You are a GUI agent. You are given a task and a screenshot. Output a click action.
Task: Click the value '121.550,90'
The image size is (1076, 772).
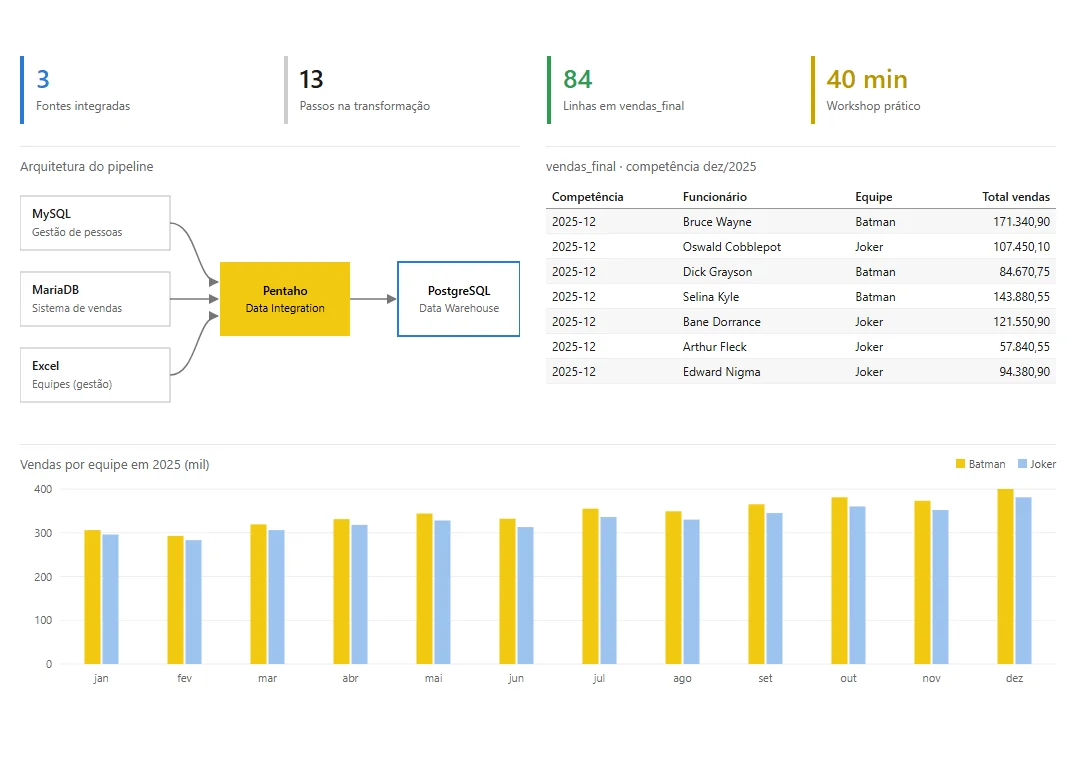[1021, 322]
